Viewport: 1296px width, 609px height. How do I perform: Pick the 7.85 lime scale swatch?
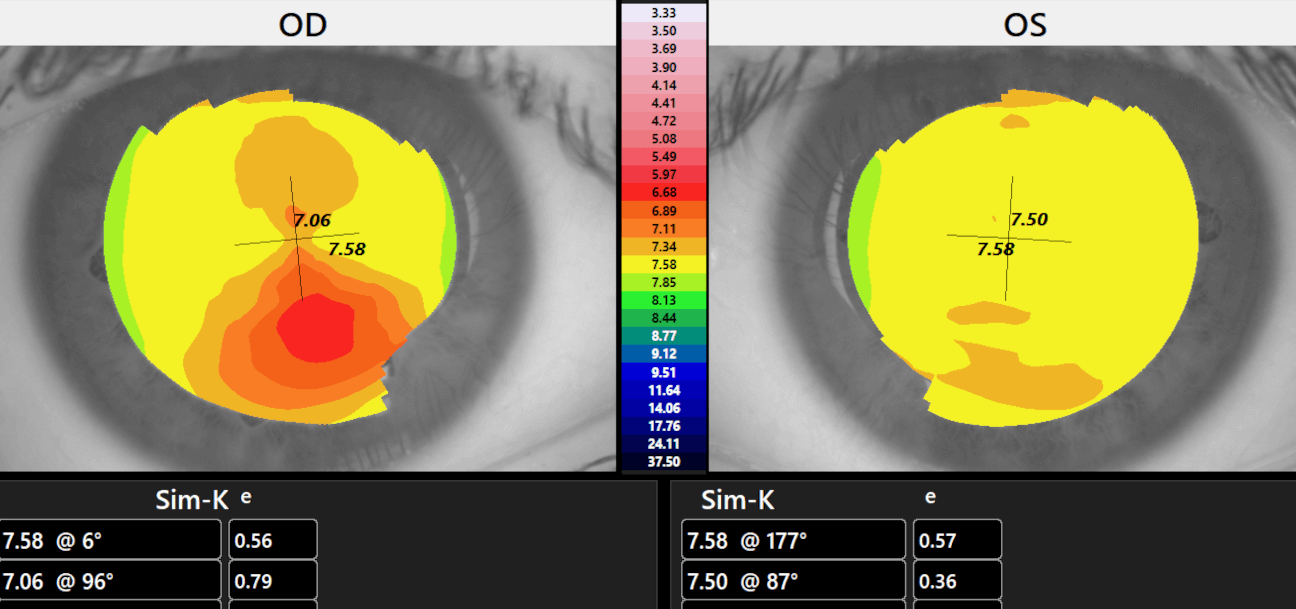click(663, 282)
